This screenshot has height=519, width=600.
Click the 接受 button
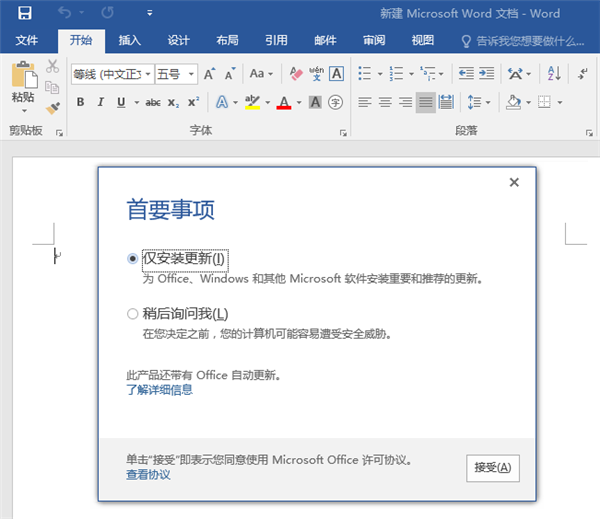pos(492,467)
